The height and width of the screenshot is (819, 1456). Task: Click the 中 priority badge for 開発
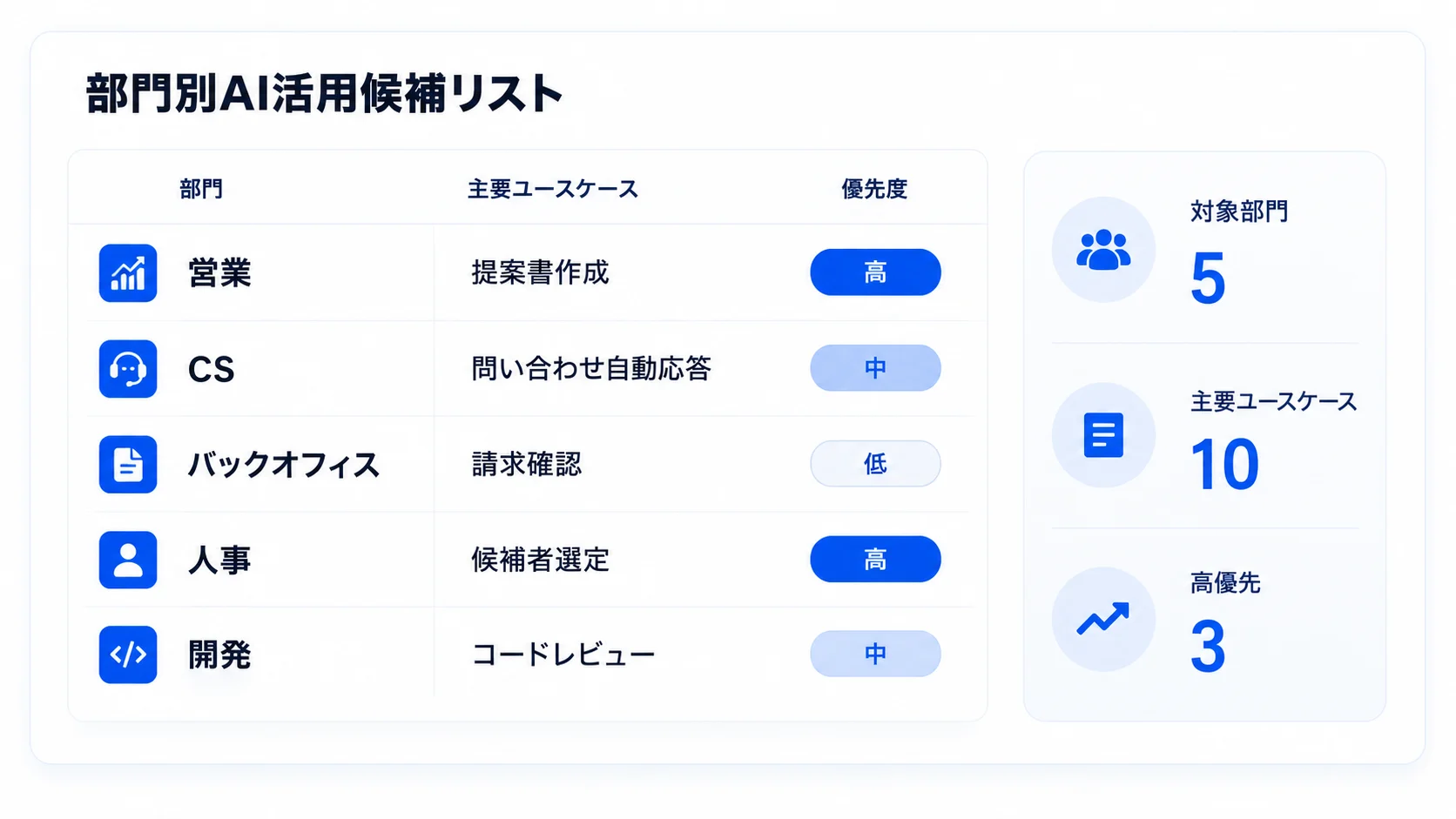(x=875, y=654)
